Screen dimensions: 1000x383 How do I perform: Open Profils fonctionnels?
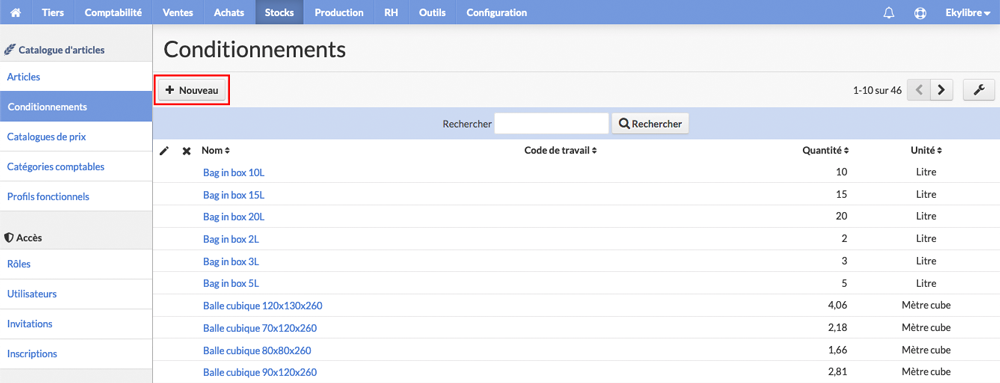(76, 196)
